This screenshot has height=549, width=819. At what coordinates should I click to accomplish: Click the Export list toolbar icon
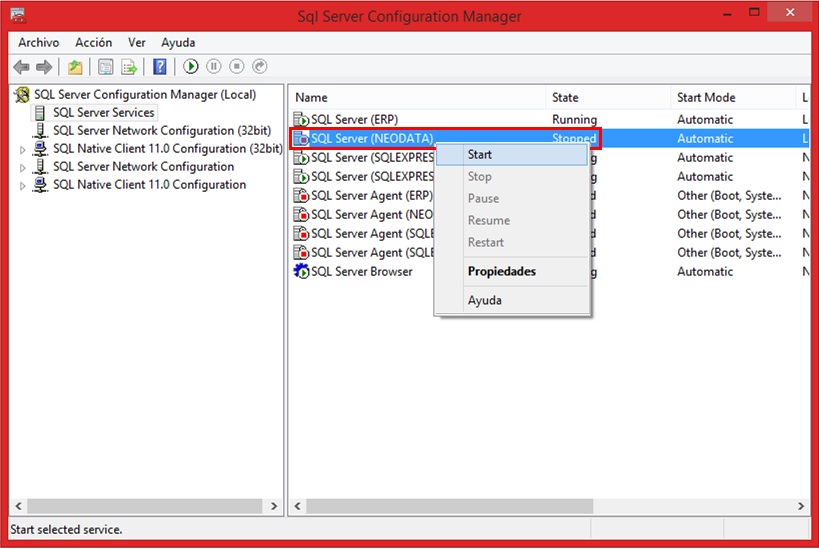(x=128, y=67)
